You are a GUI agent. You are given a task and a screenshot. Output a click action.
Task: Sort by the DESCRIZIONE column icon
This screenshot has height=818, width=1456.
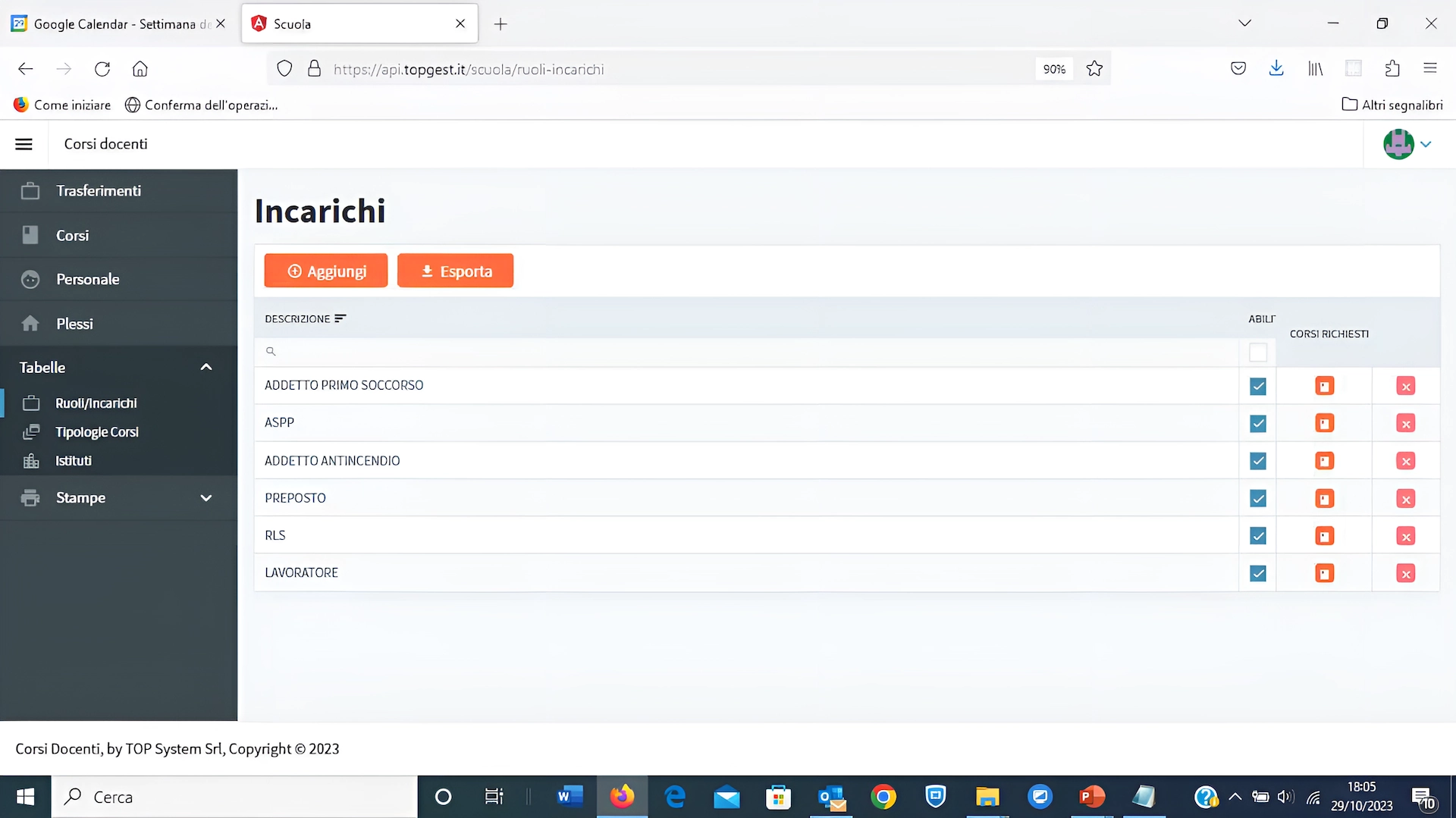pos(340,318)
